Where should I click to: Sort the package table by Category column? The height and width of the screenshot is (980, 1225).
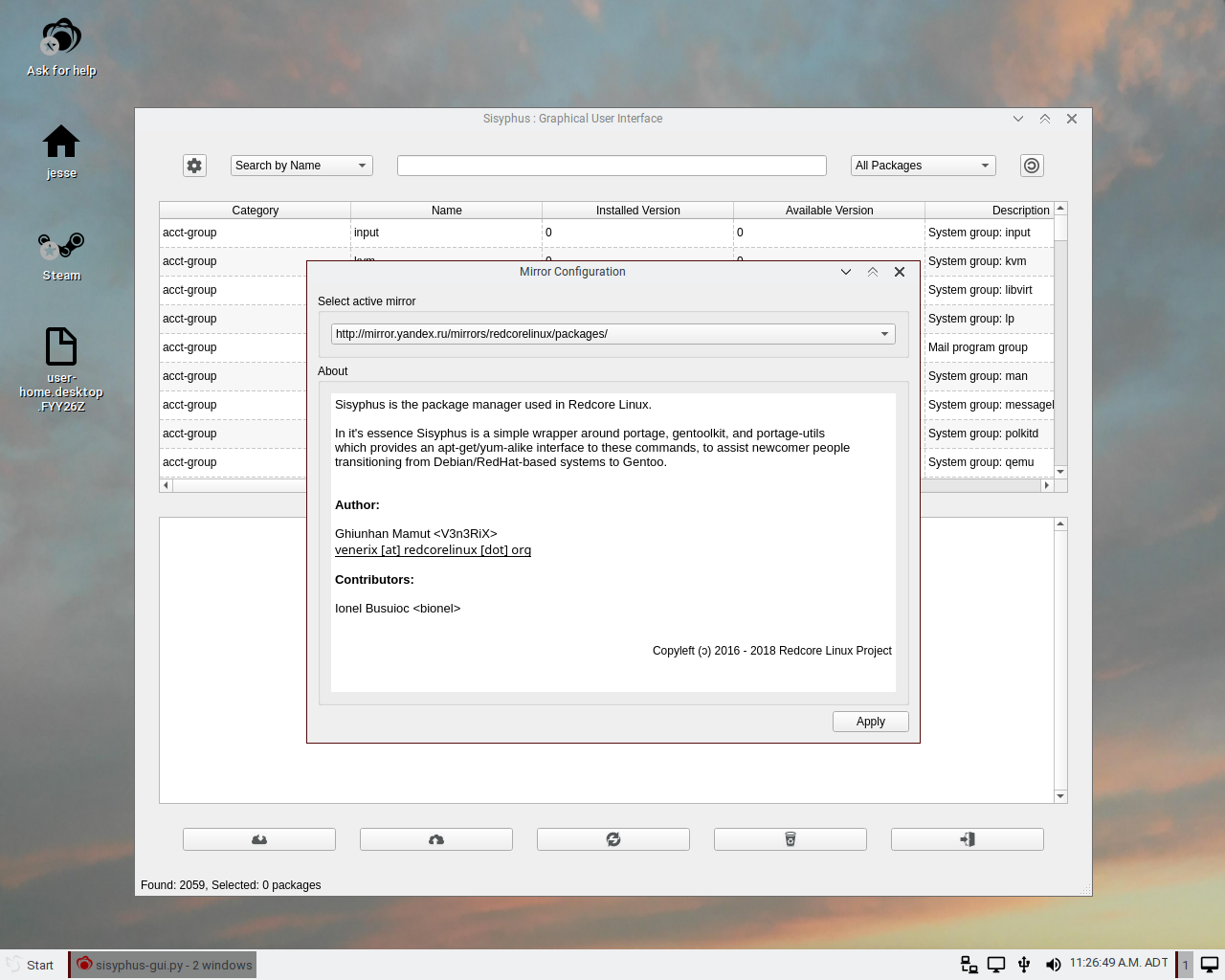(256, 211)
